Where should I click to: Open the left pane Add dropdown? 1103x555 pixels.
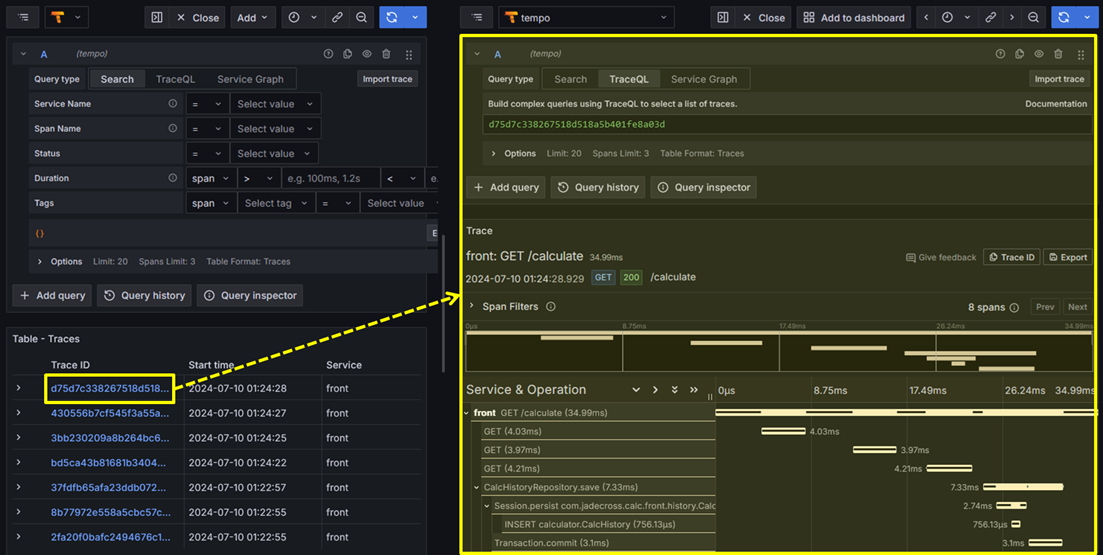click(253, 18)
